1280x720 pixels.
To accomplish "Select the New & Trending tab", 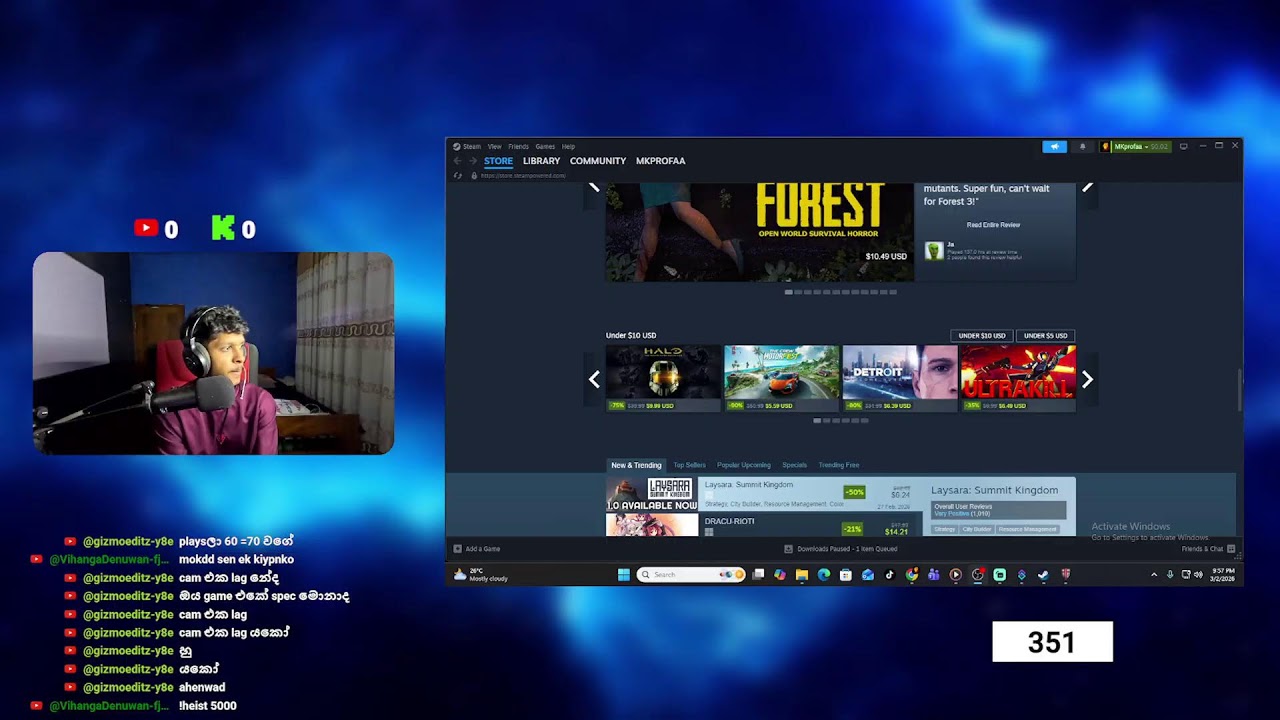I will pyautogui.click(x=636, y=465).
